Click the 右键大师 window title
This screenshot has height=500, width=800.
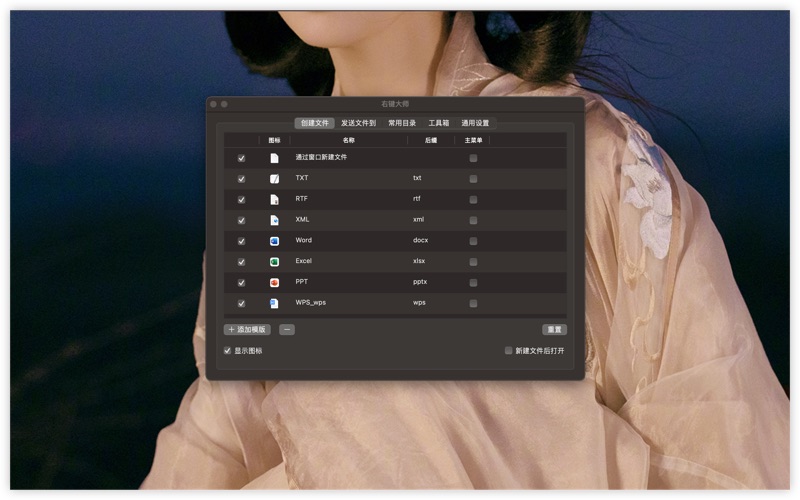point(395,104)
